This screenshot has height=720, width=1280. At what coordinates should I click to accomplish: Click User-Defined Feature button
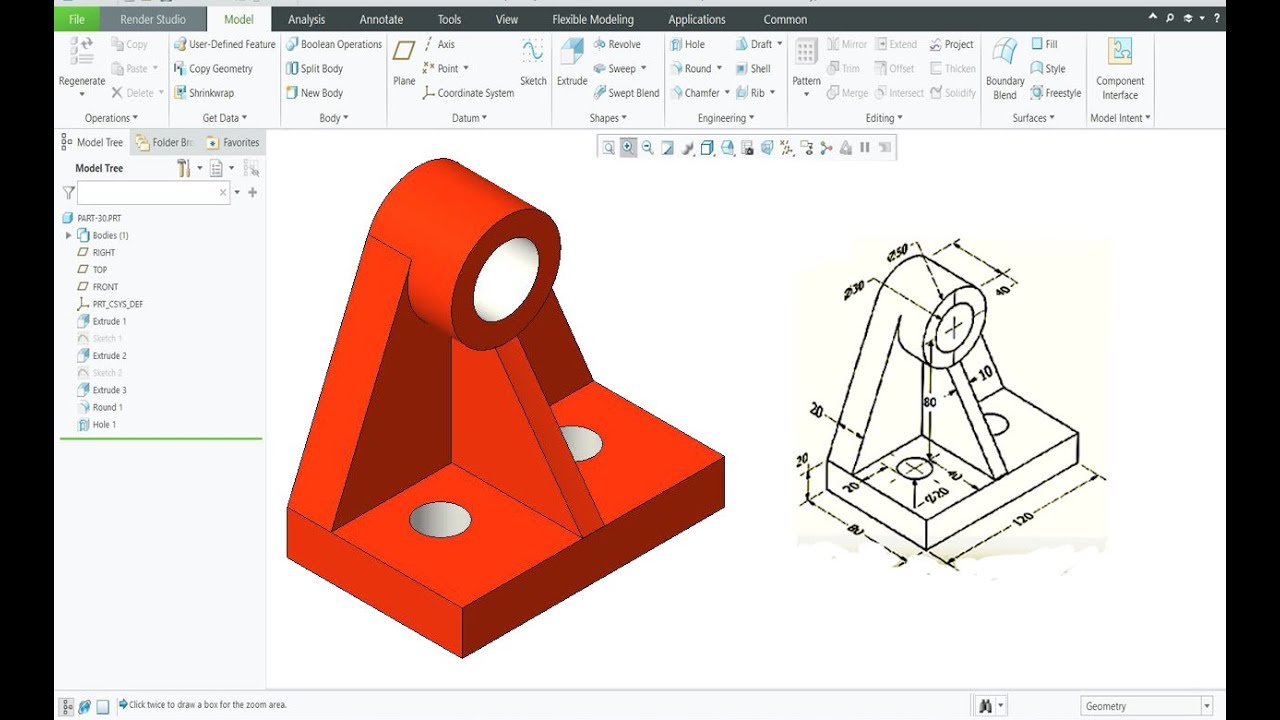tap(224, 44)
